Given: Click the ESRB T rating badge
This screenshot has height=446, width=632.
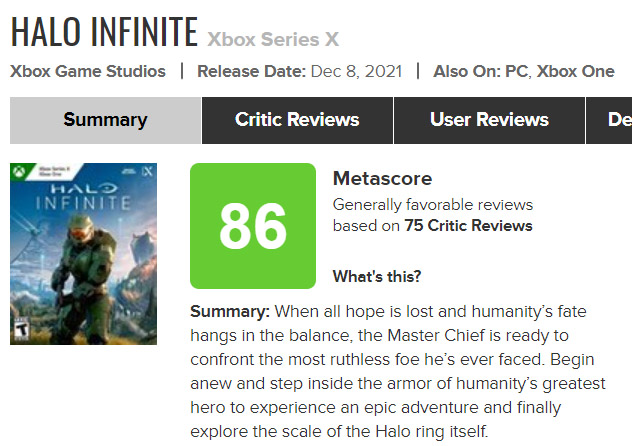Looking at the screenshot, I should pos(21,328).
